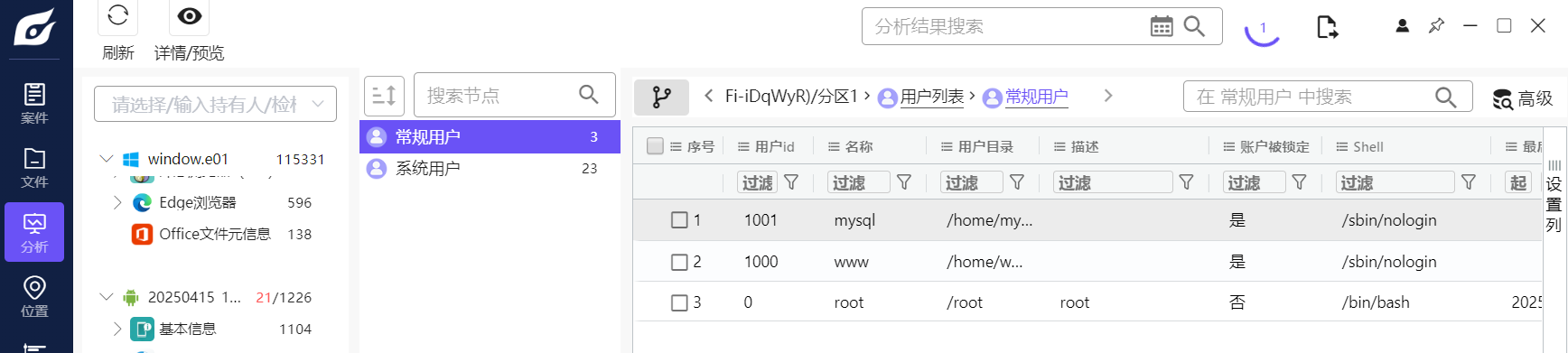Check the row 2 www checkbox
The image size is (1568, 353).
(x=679, y=262)
